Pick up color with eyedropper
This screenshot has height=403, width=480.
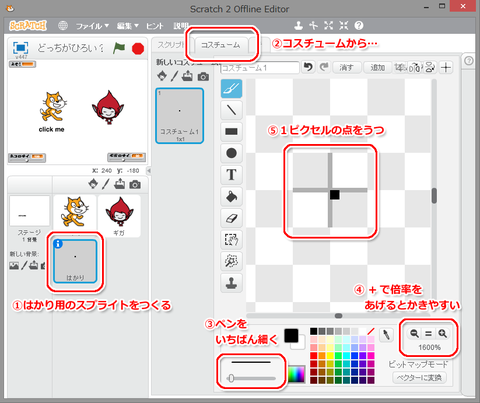tap(386, 335)
